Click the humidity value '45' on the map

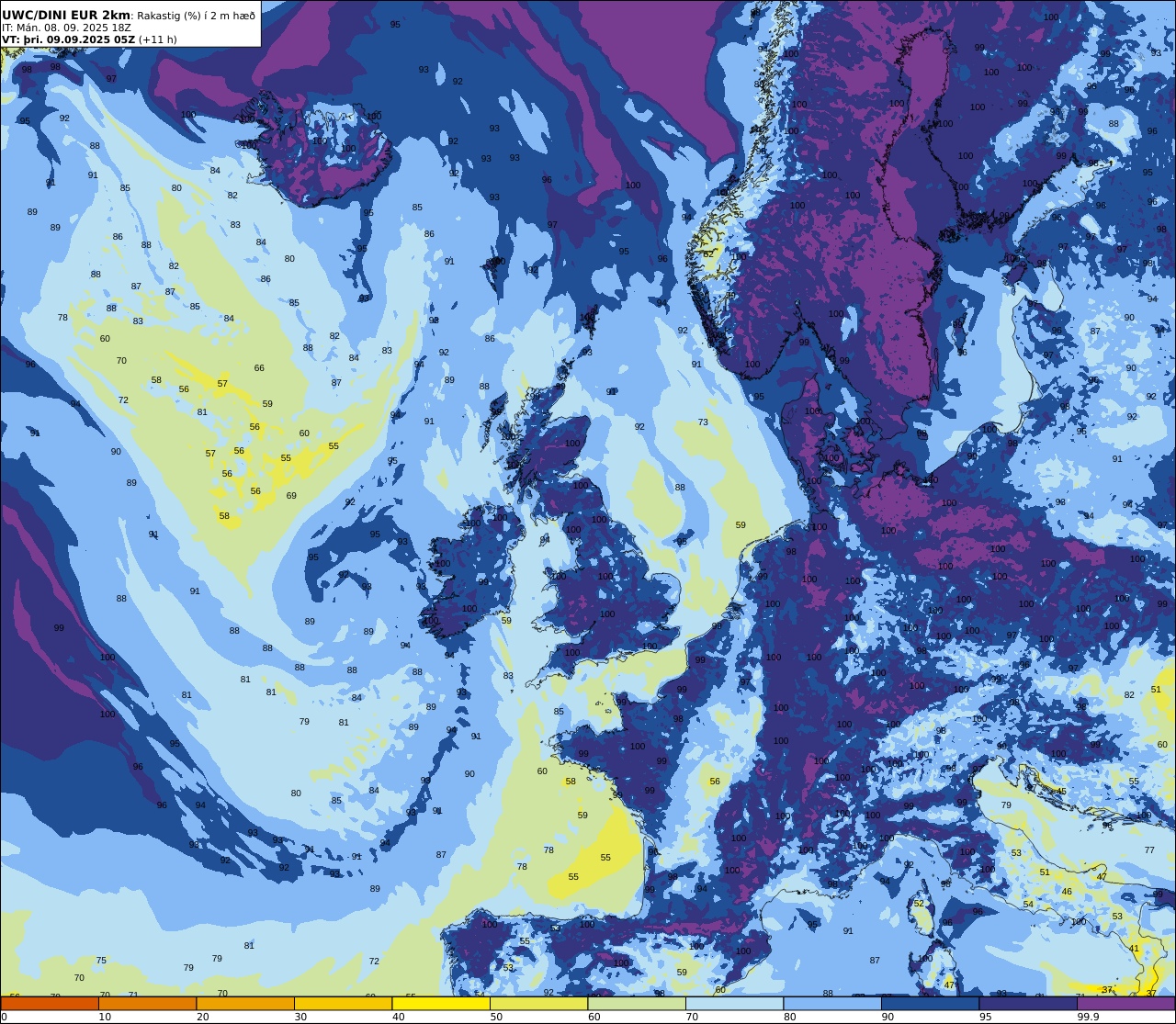coord(1061,792)
